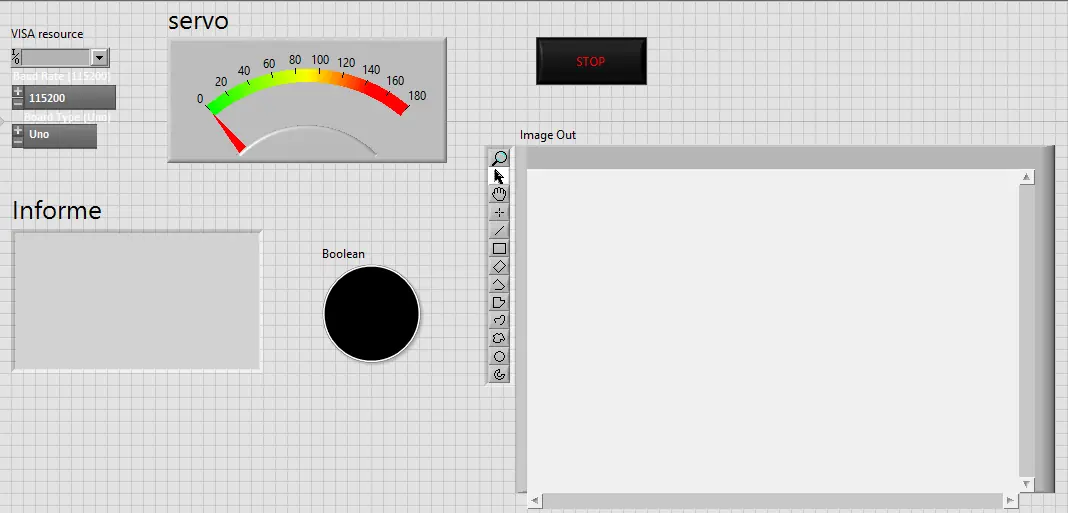
Task: Click inside the Informe text box
Action: [x=137, y=300]
